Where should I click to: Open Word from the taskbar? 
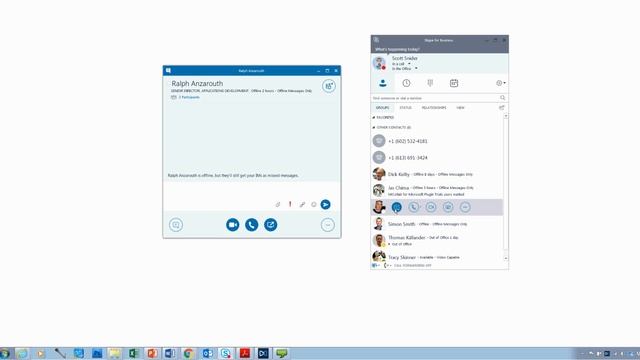[170, 353]
